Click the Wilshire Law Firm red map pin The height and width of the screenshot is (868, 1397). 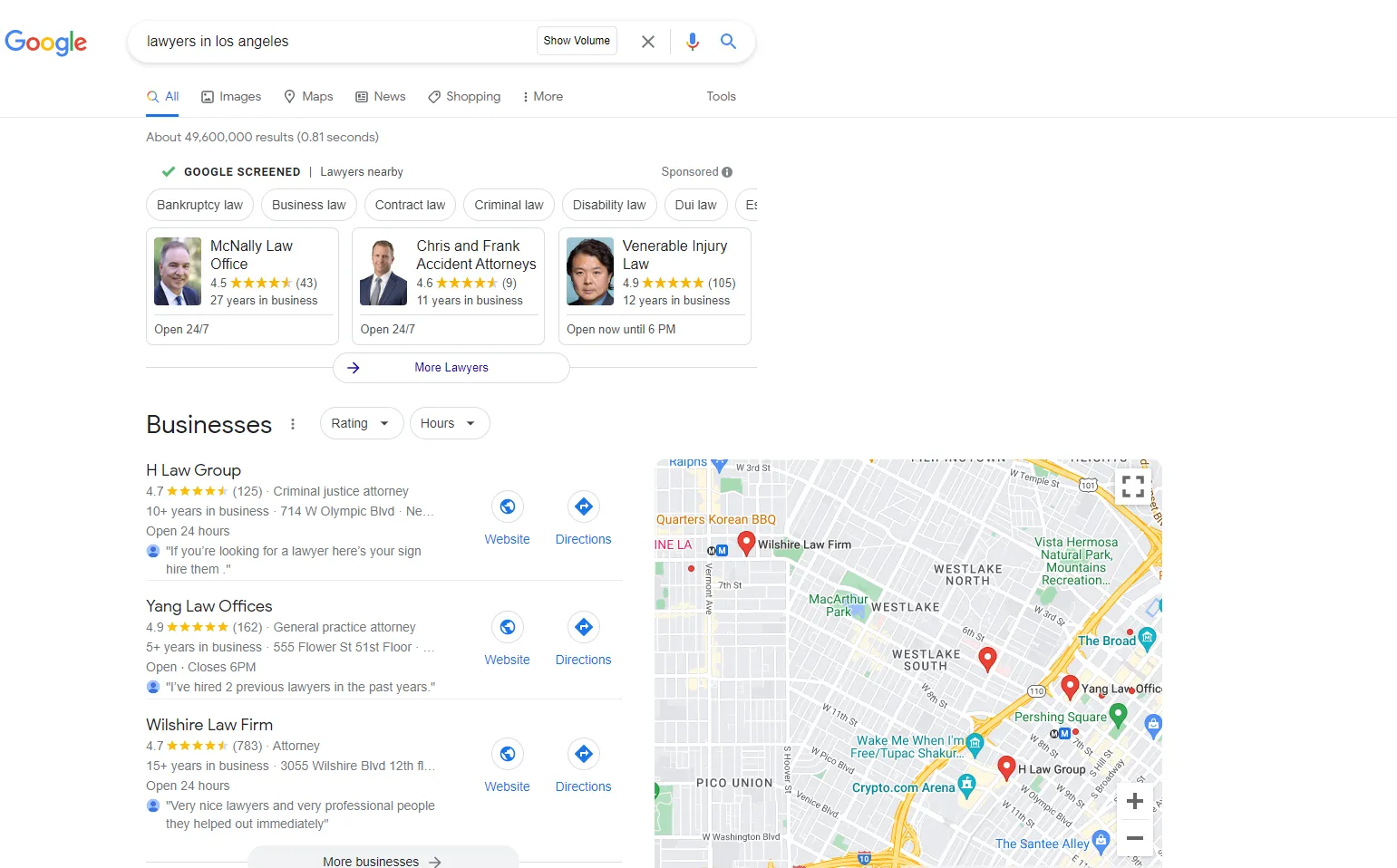coord(746,543)
